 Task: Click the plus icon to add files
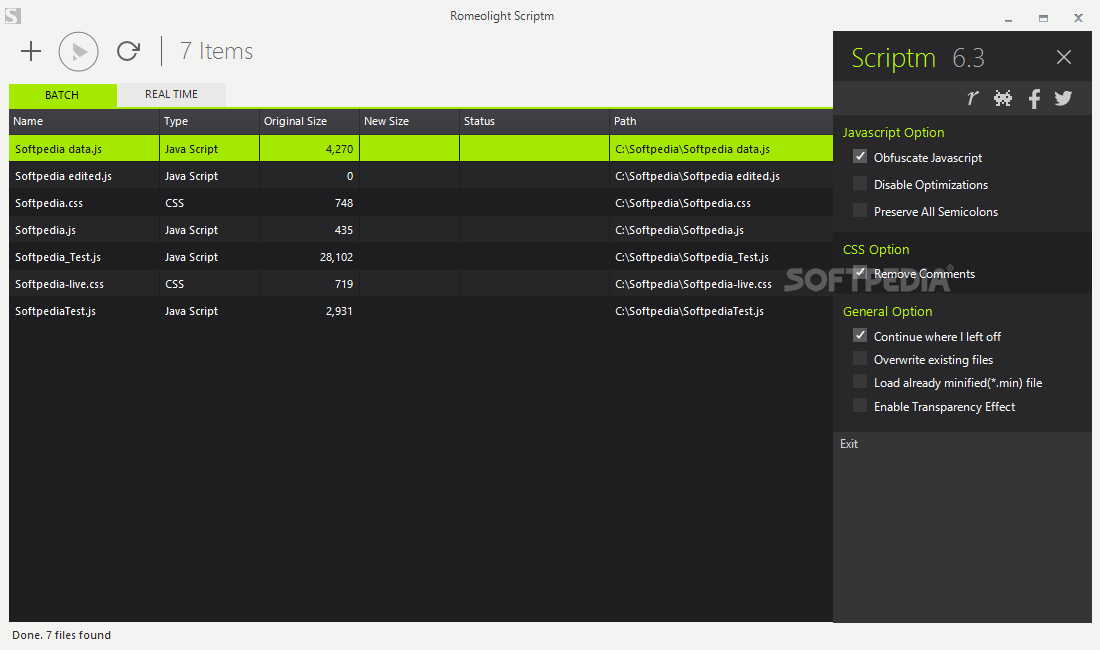pos(31,51)
